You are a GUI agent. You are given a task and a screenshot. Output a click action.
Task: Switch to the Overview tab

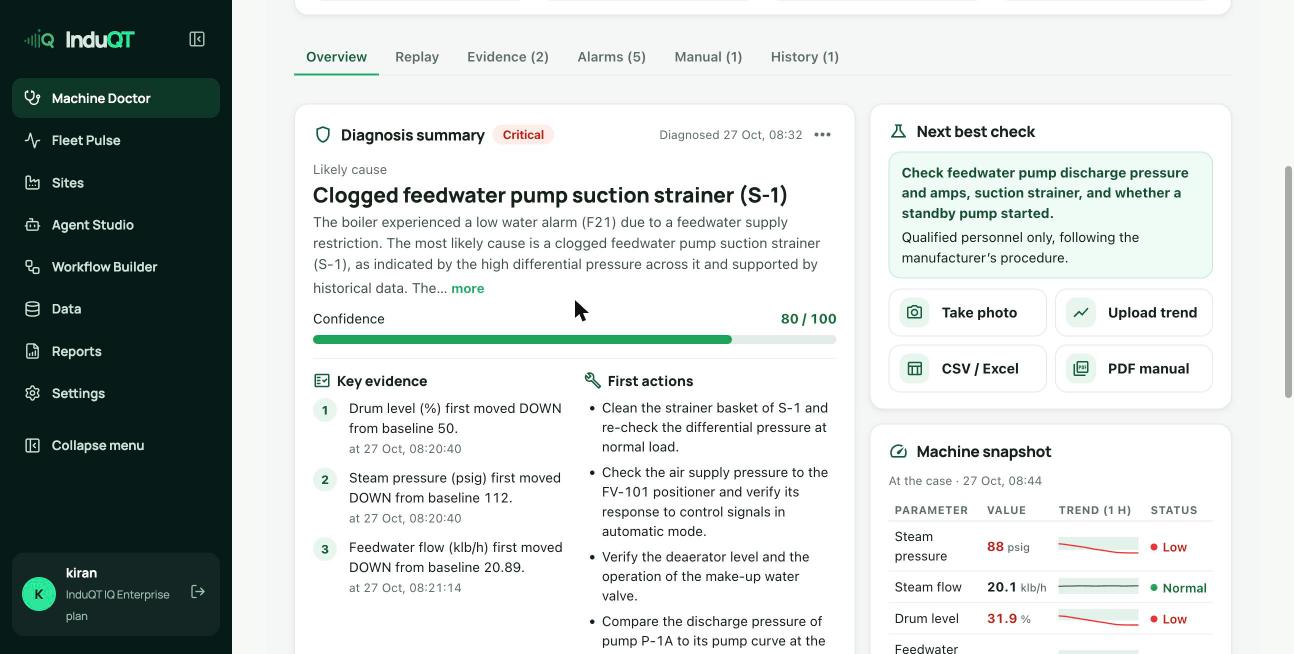pyautogui.click(x=336, y=57)
